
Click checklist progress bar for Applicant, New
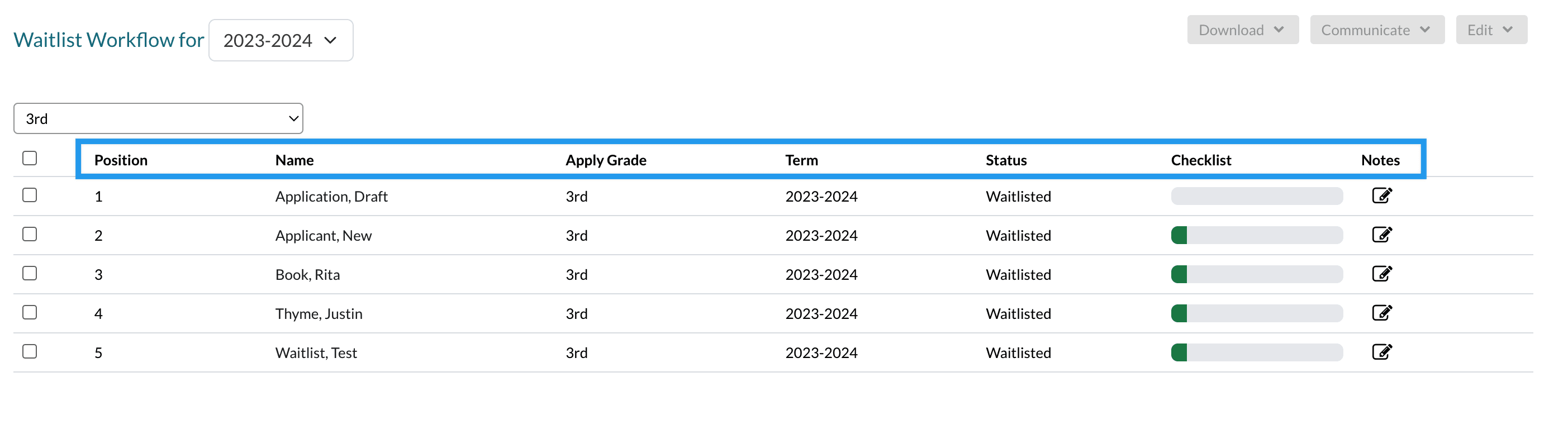[x=1256, y=235]
